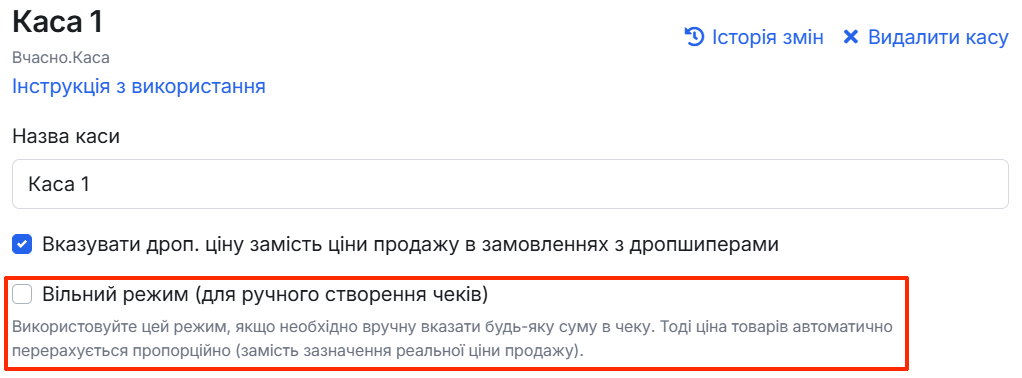Uncheck the dropshipper price checkbox
Screen dimensions: 1022x378
click(x=22, y=245)
